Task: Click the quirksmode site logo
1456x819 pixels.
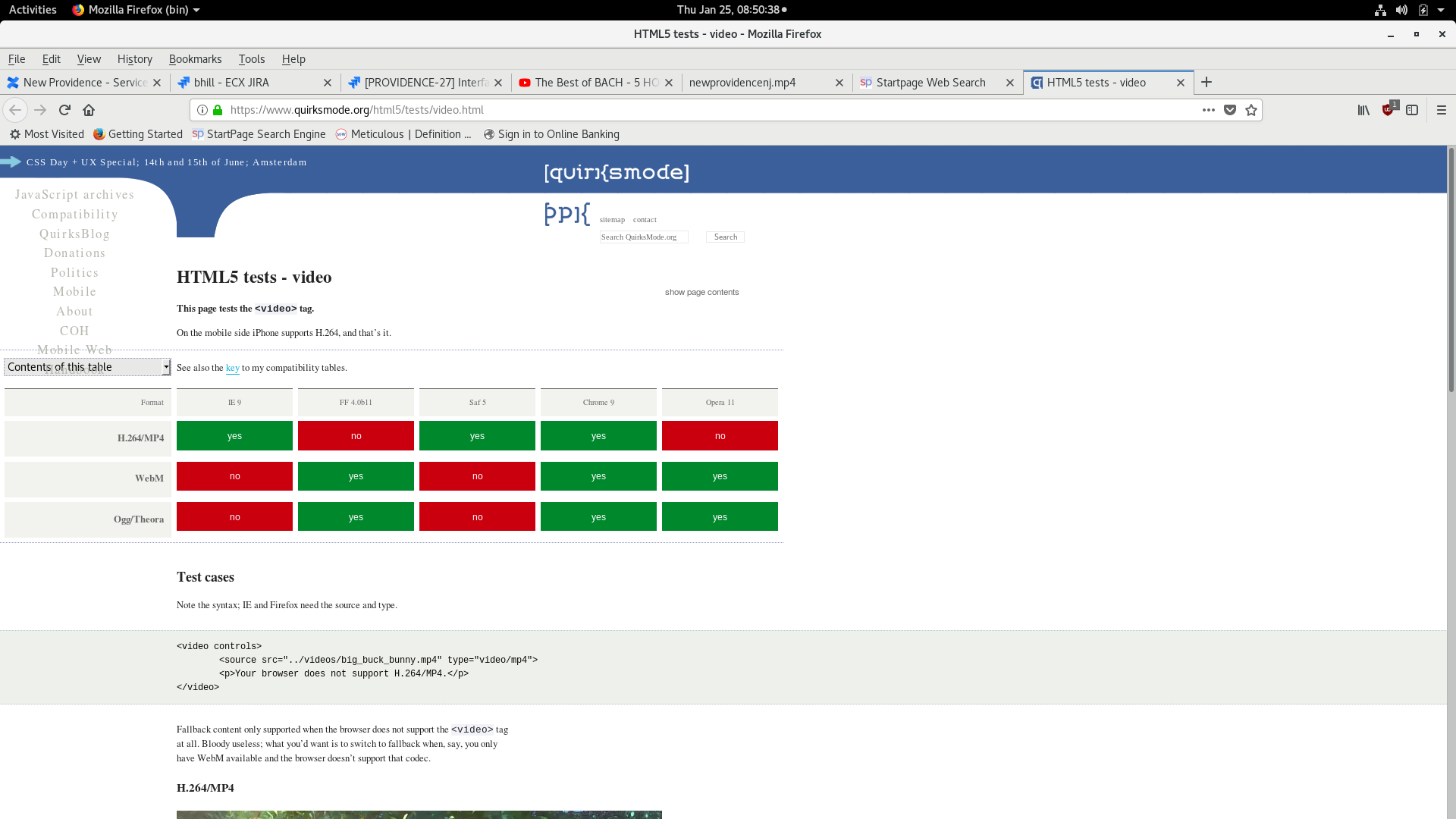Action: click(617, 173)
